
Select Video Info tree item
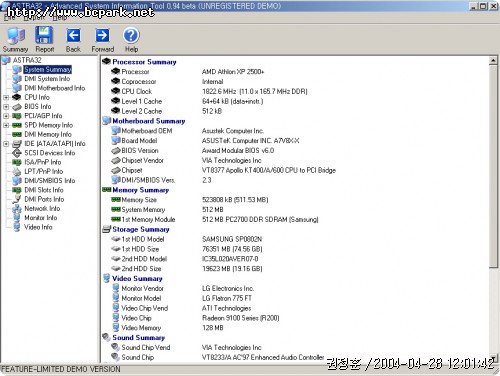pos(38,227)
